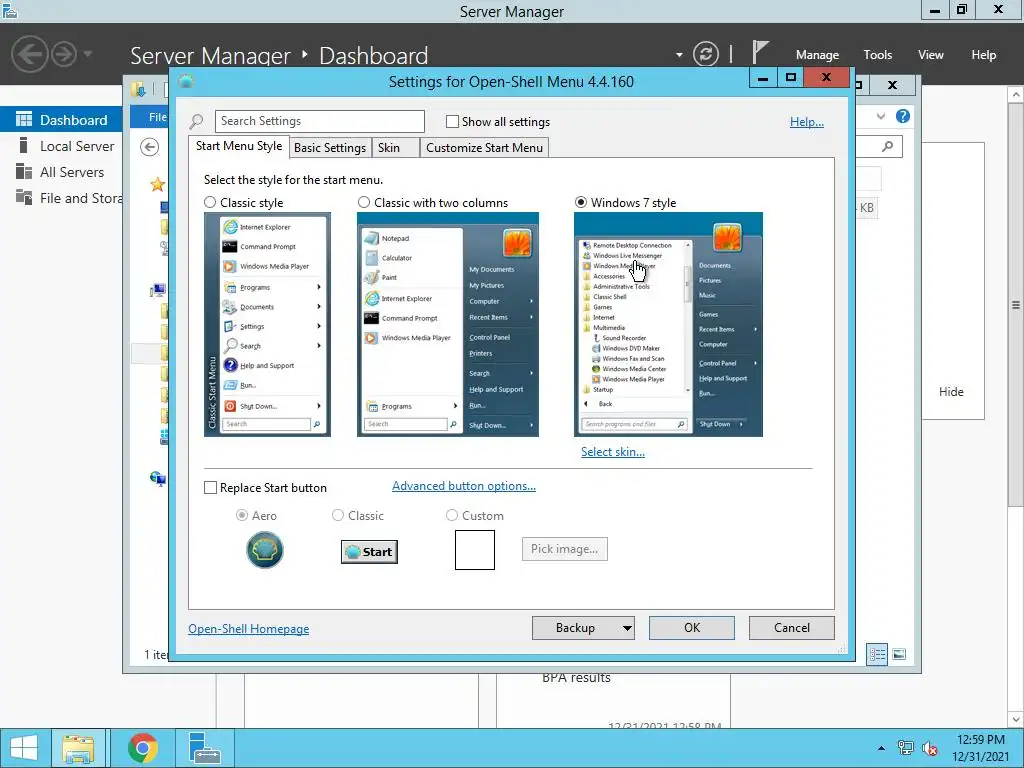
Task: Click the Search Settings input field
Action: click(x=320, y=121)
